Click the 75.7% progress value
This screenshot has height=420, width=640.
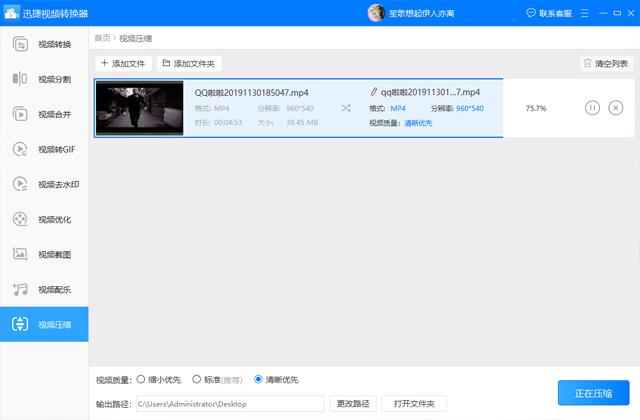pyautogui.click(x=536, y=108)
